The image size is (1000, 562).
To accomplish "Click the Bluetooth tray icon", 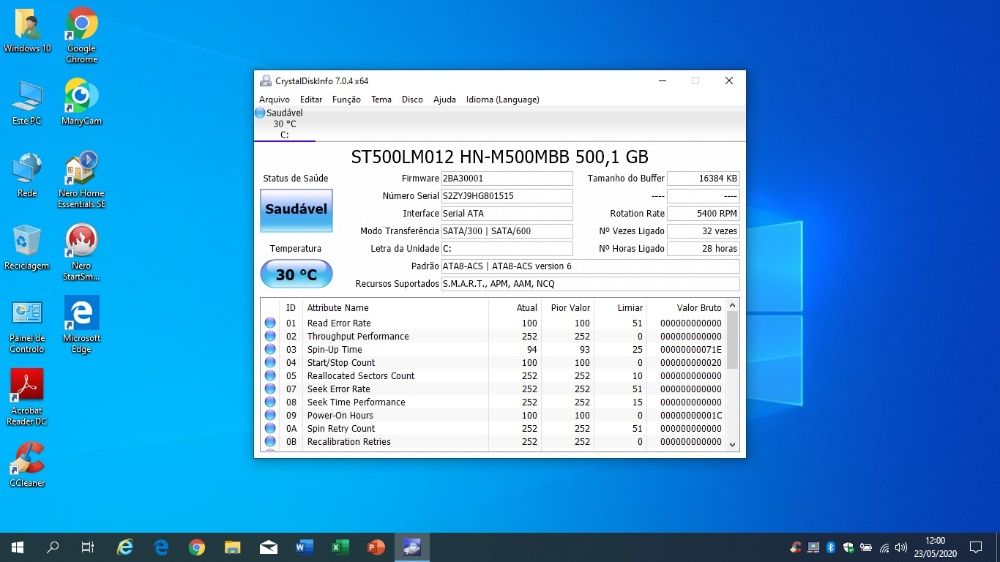I will pos(830,547).
